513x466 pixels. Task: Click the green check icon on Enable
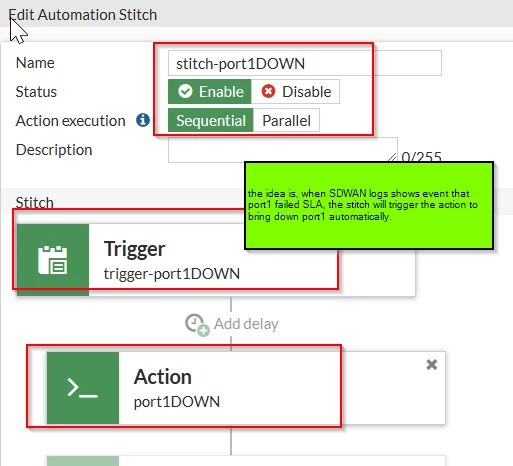point(185,91)
